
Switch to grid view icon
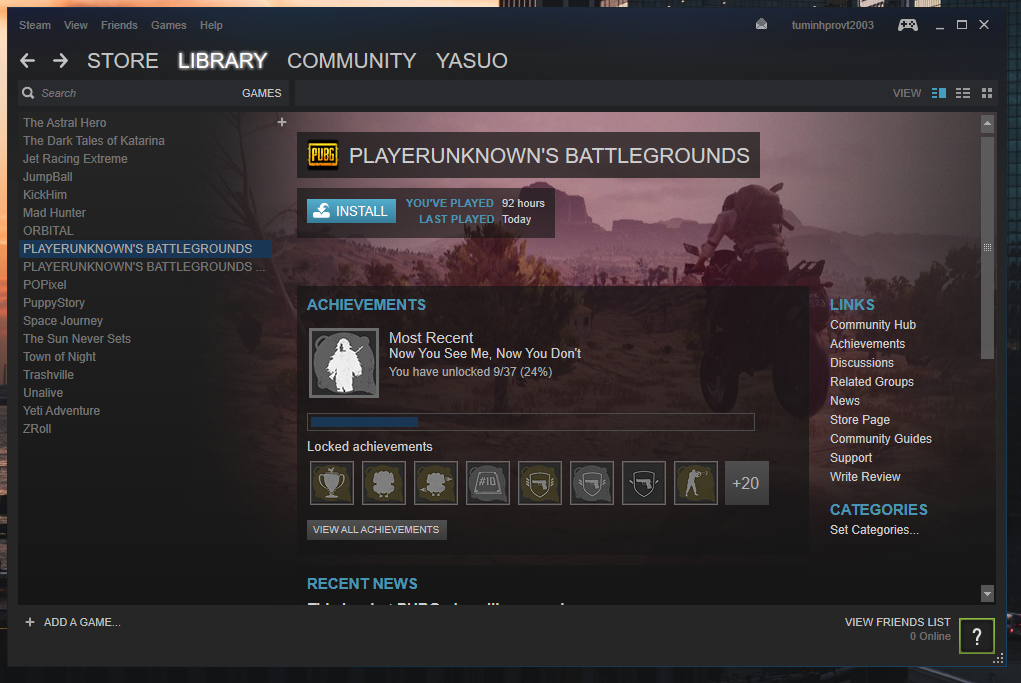click(987, 93)
